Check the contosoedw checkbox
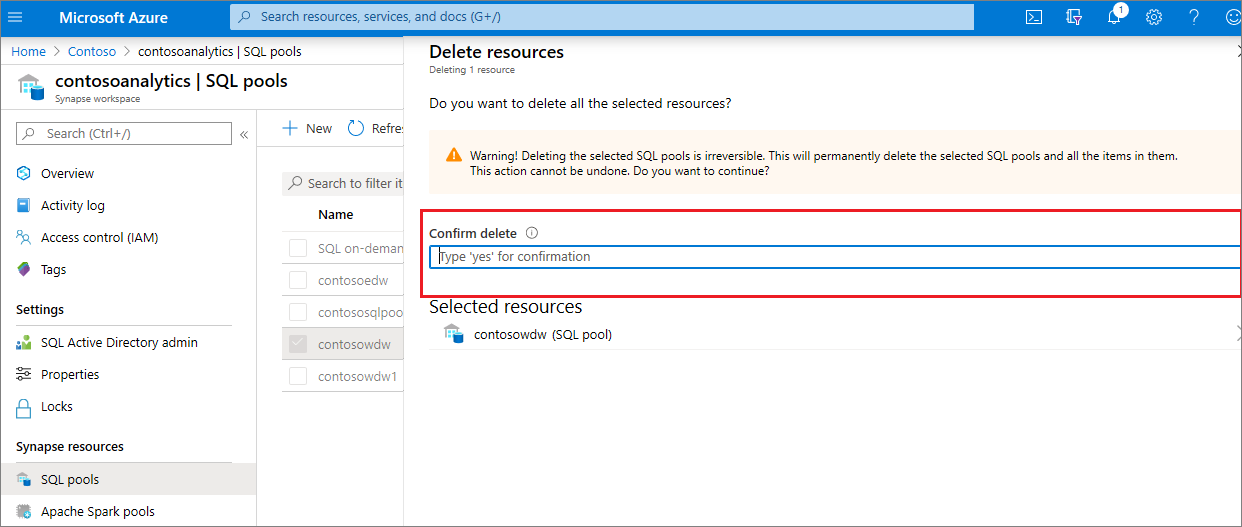This screenshot has height=527, width=1242. tap(298, 280)
